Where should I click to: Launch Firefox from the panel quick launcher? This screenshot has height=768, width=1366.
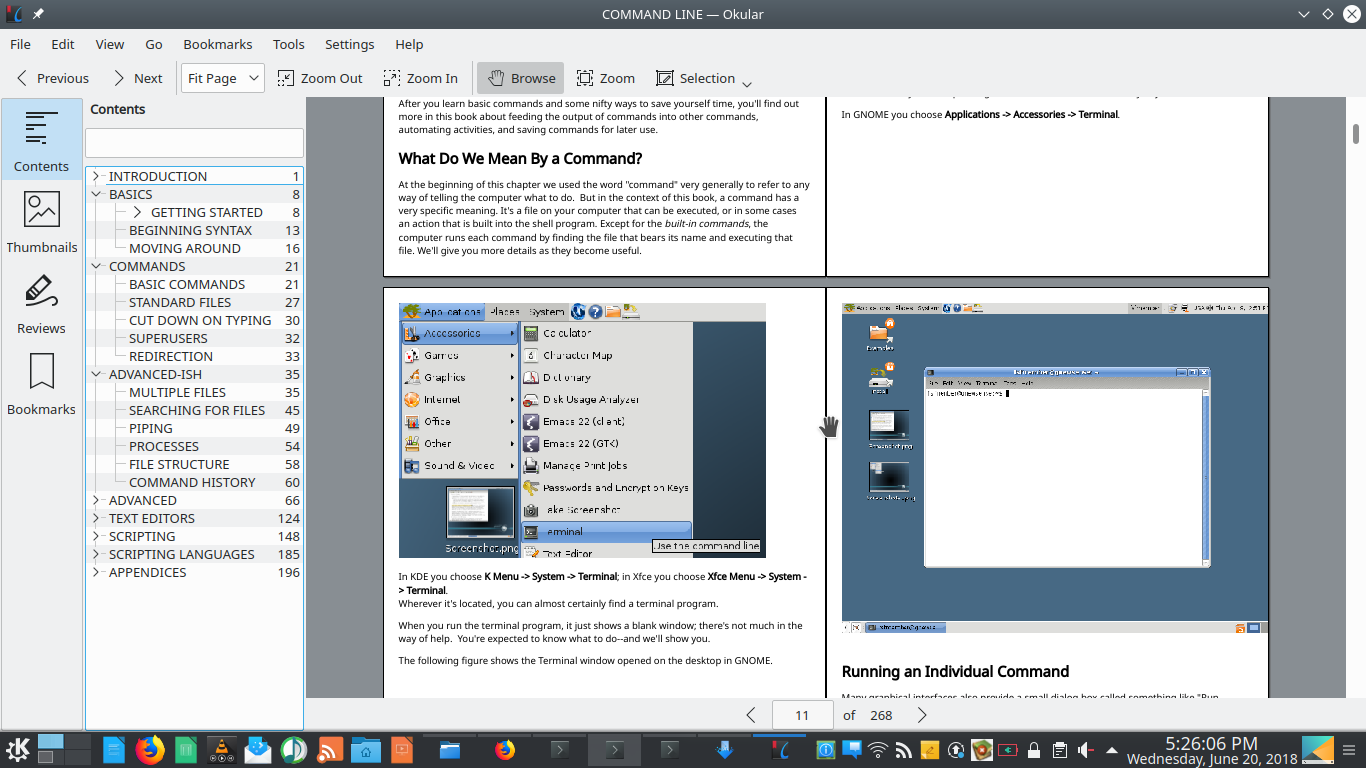coord(150,748)
